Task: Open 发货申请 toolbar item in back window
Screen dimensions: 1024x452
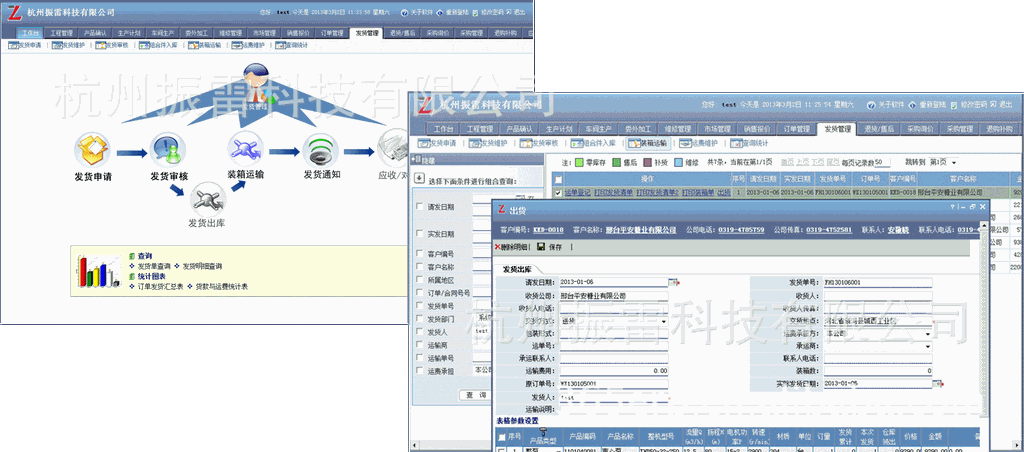Action: (x=25, y=46)
